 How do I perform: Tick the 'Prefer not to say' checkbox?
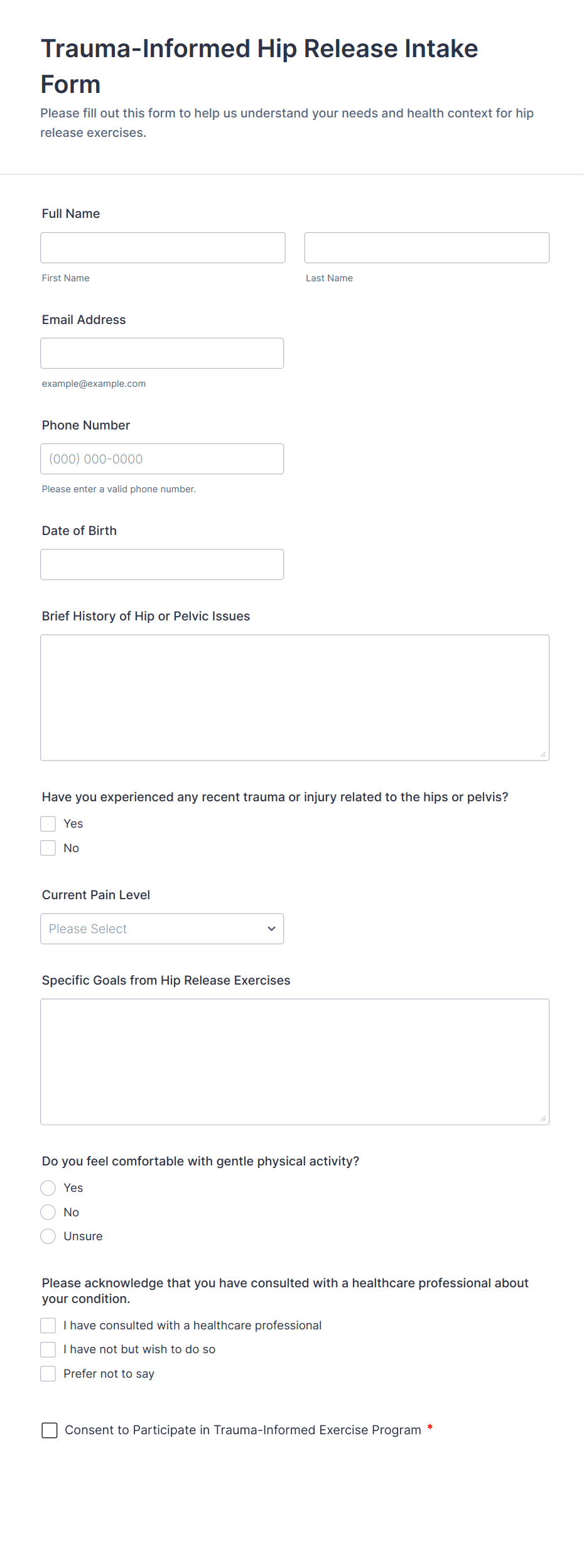point(48,1373)
